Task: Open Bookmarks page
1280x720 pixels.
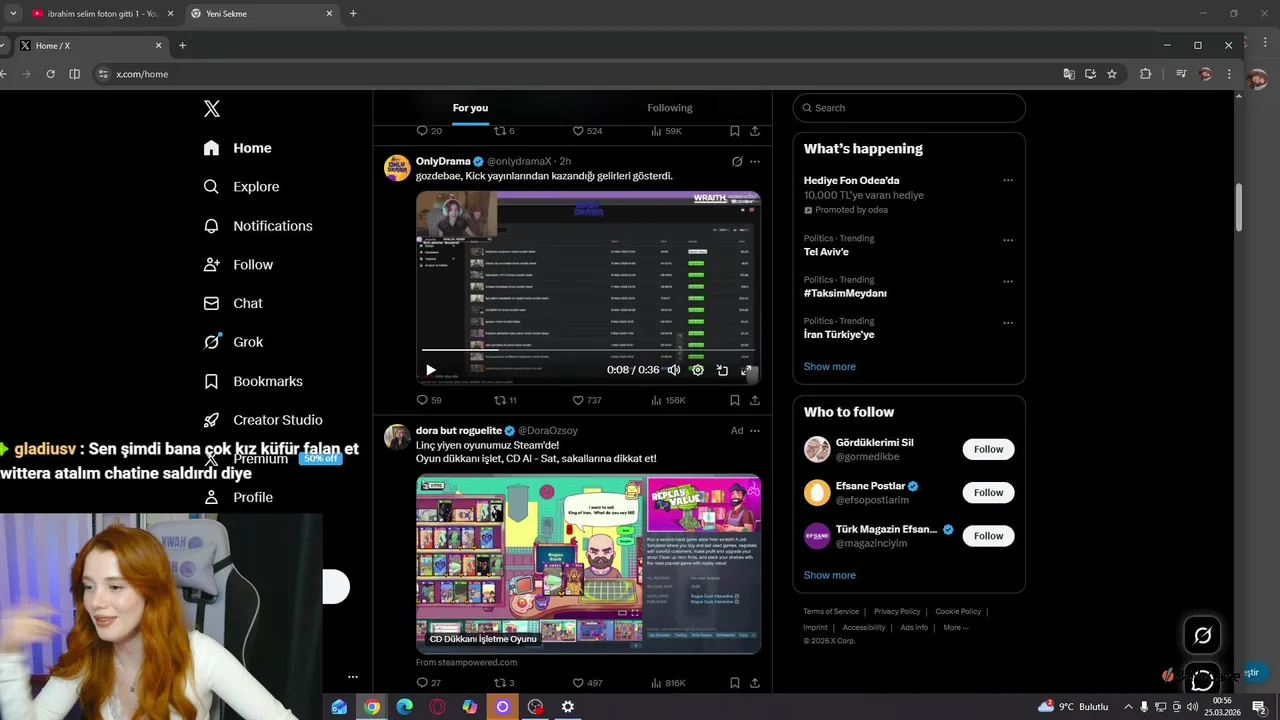Action: [x=252, y=381]
